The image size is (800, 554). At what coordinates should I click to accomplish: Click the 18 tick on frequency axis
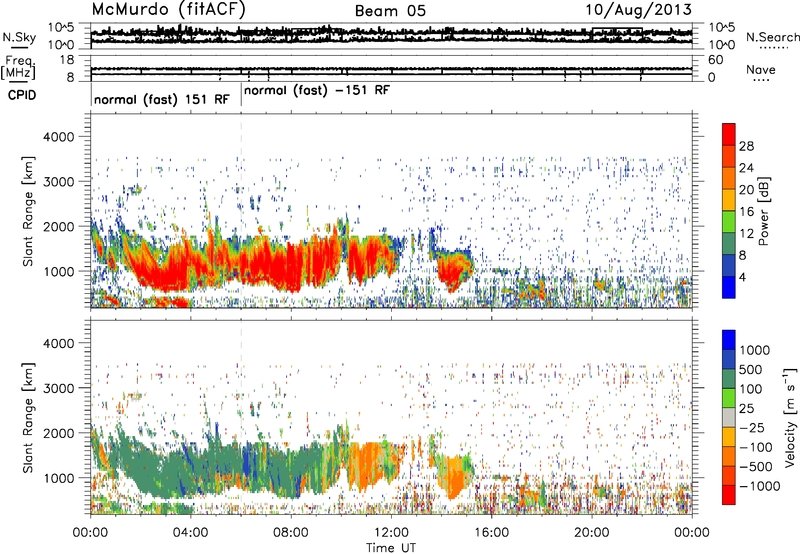coord(67,60)
